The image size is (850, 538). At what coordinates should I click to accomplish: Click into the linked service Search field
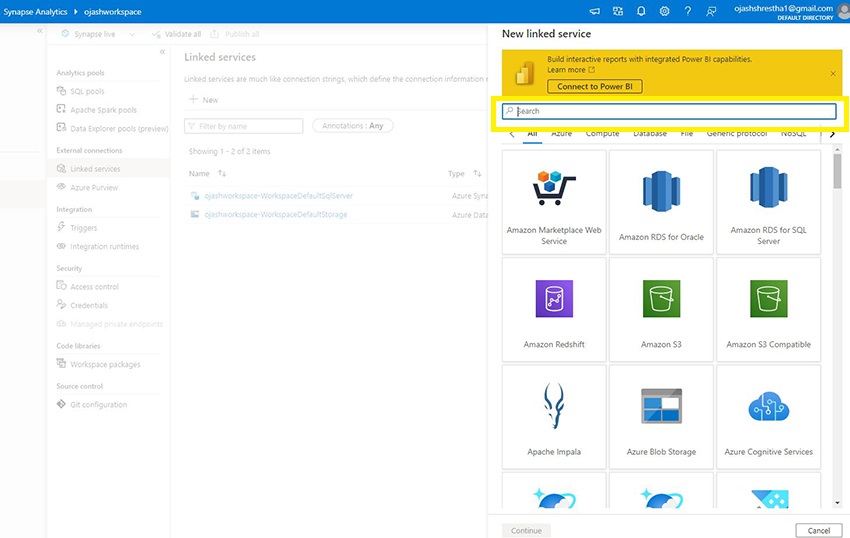tap(669, 111)
